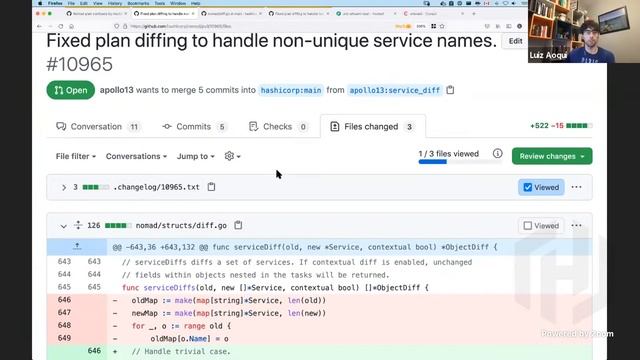Click the Apple menu icon
Screen dimensions: 640x360
point(40,3)
